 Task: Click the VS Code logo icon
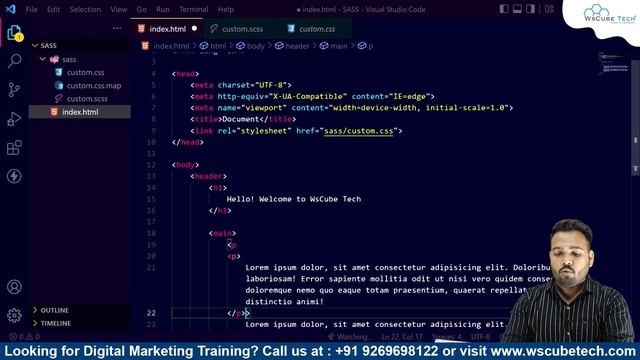tap(11, 9)
